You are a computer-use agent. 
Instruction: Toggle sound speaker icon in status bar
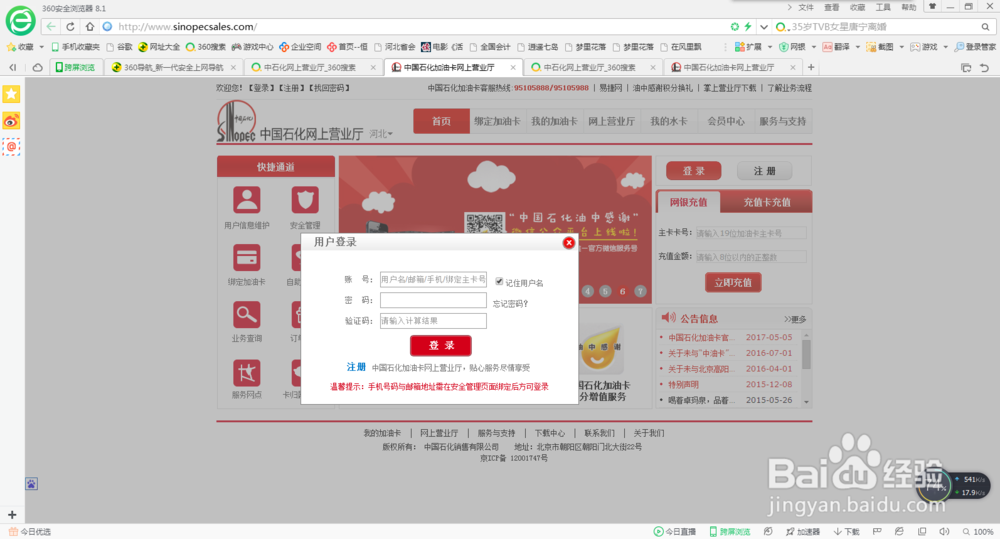[945, 531]
